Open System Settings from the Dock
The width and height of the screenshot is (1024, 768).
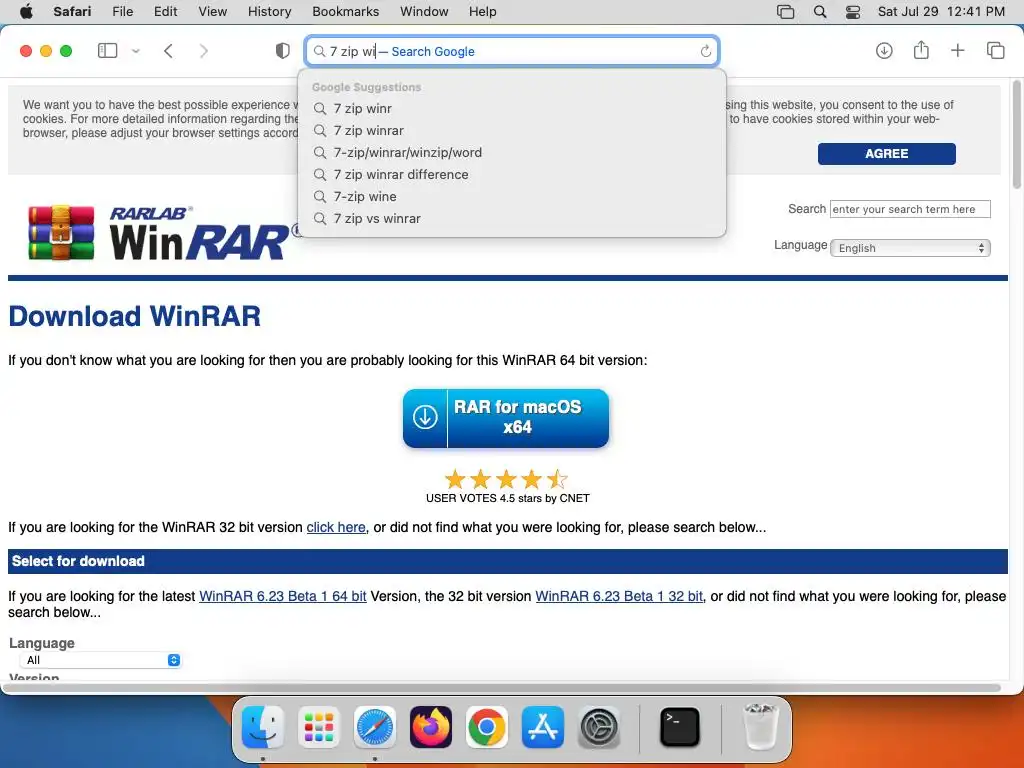pos(599,727)
